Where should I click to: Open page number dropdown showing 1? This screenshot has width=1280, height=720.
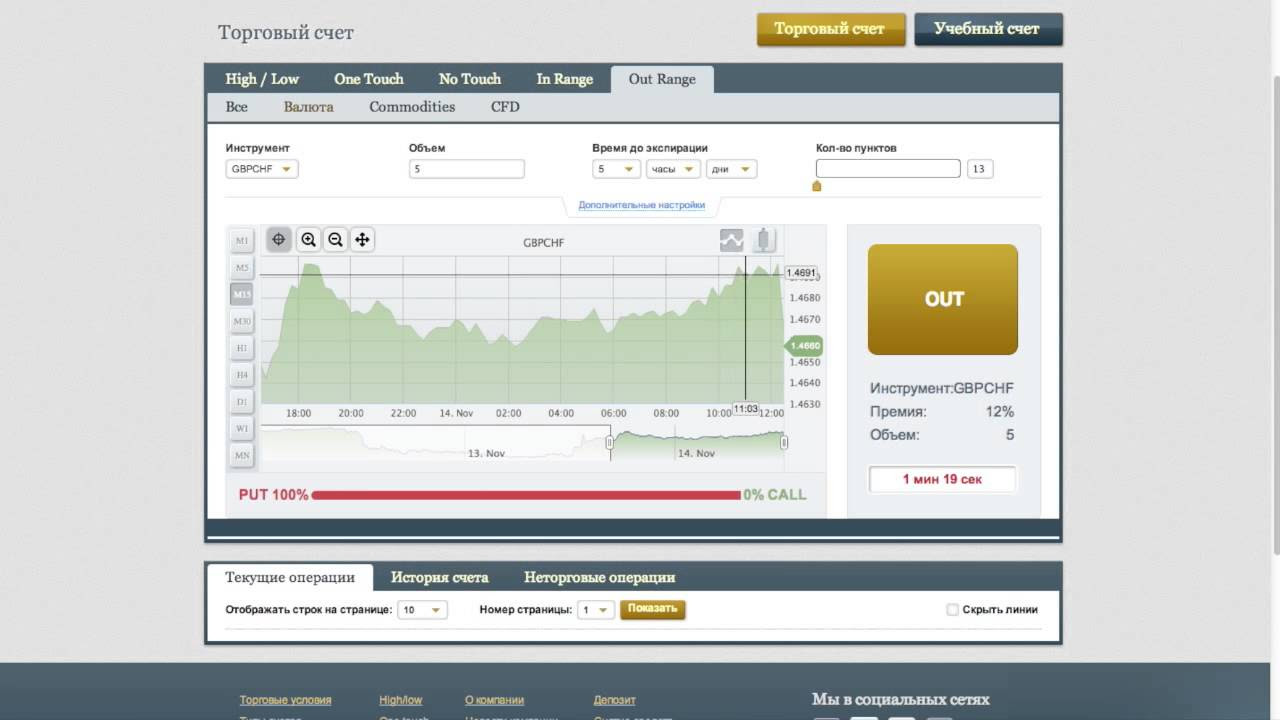[596, 609]
